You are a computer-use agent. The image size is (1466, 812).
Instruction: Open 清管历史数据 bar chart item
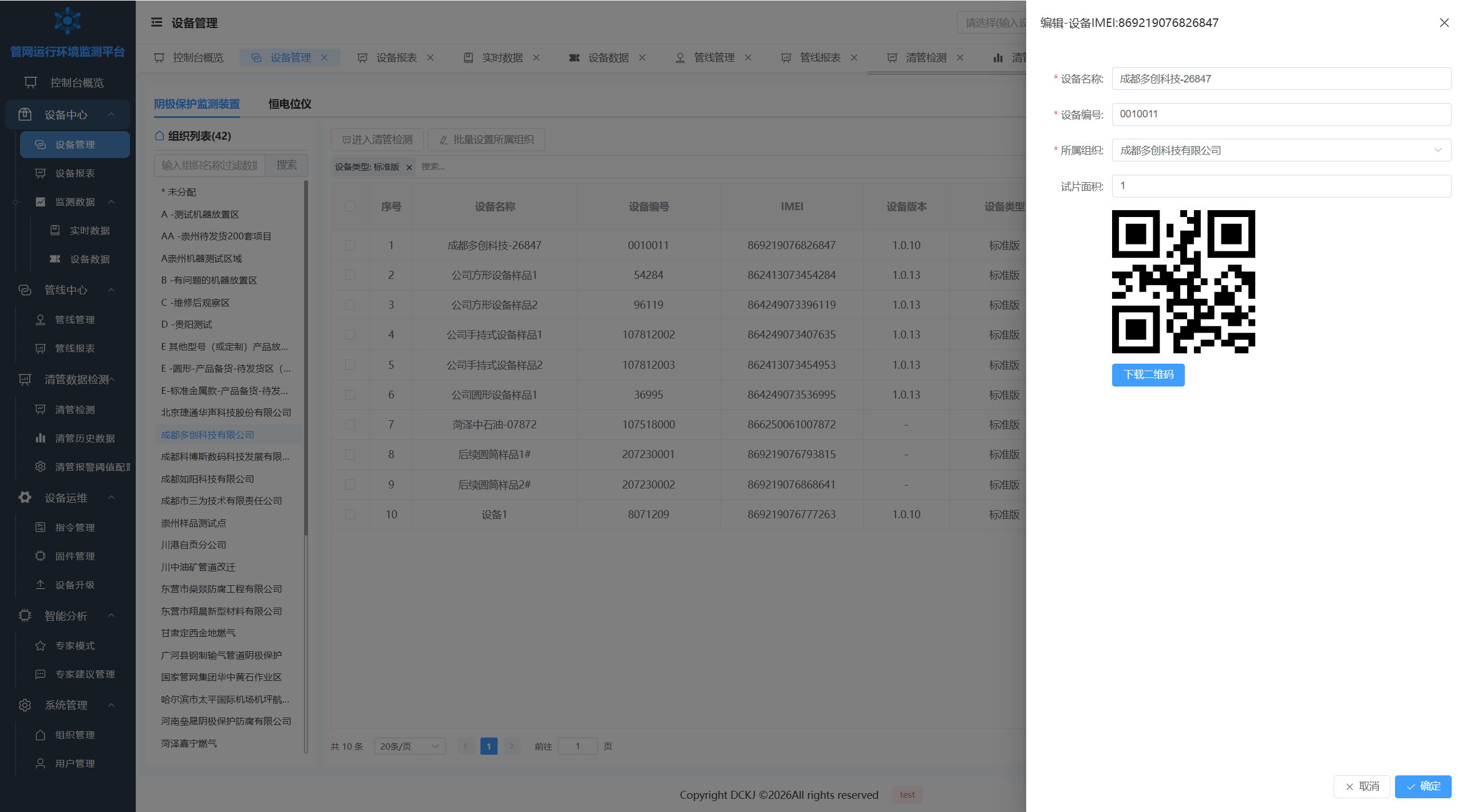tap(76, 438)
